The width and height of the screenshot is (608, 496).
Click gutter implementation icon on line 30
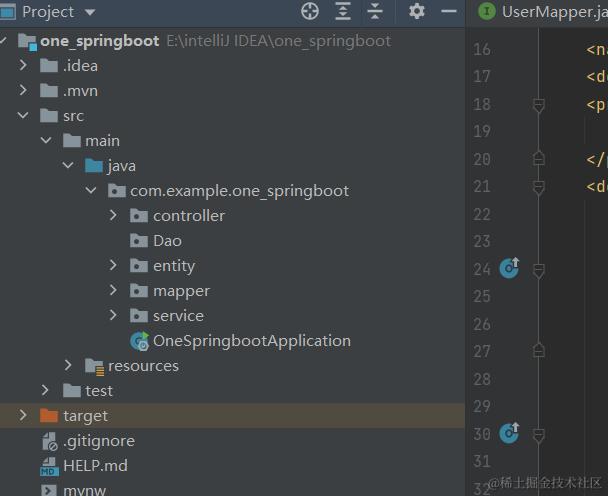[x=509, y=432]
